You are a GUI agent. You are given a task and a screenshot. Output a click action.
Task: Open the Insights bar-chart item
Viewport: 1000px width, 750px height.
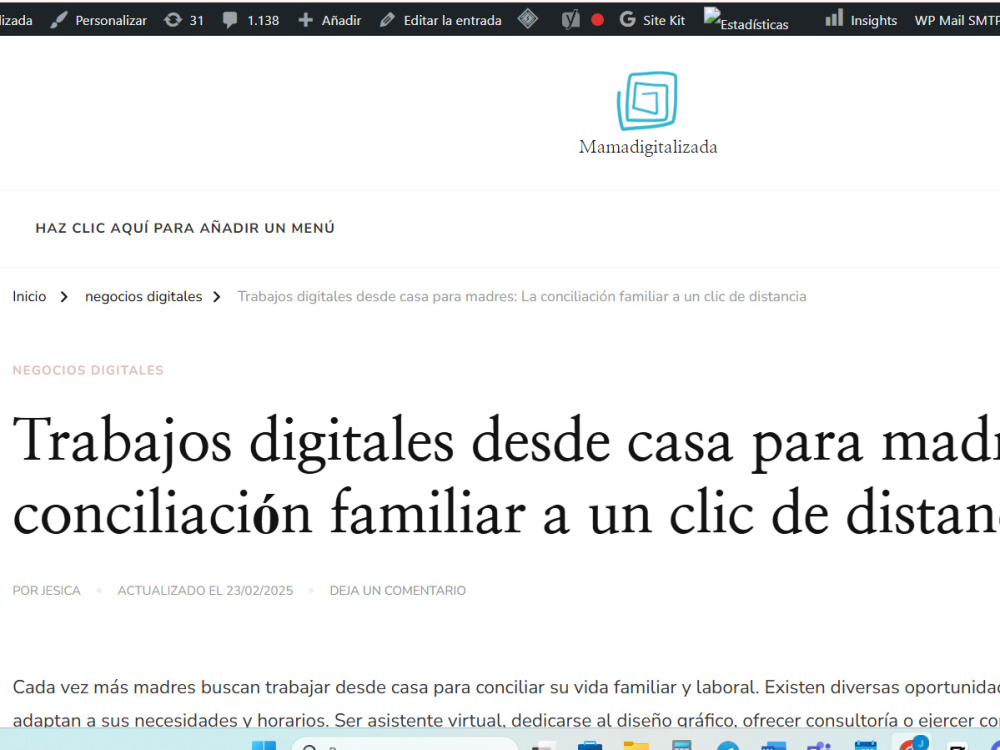click(861, 20)
